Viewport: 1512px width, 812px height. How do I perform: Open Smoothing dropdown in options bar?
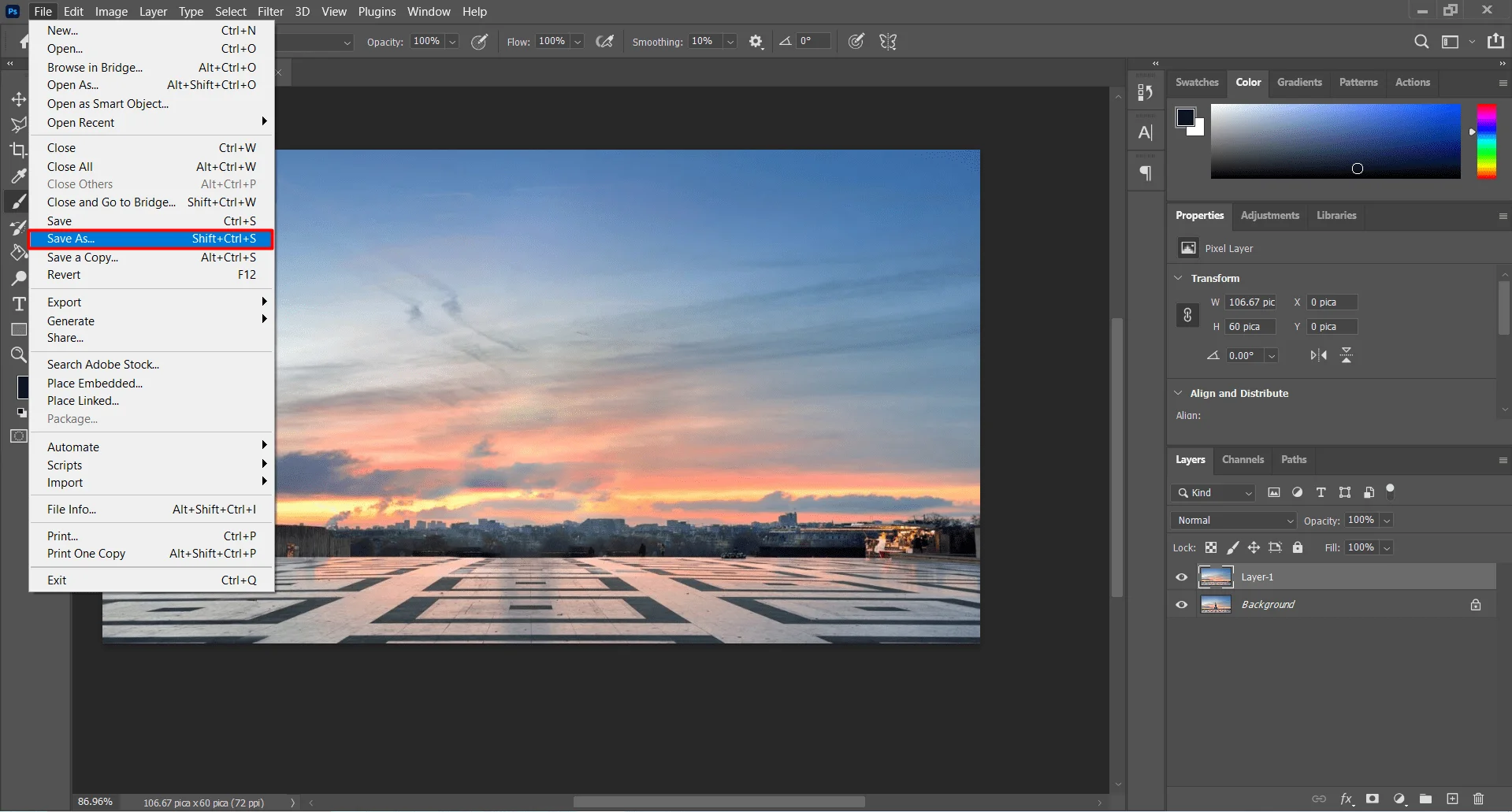(x=730, y=42)
